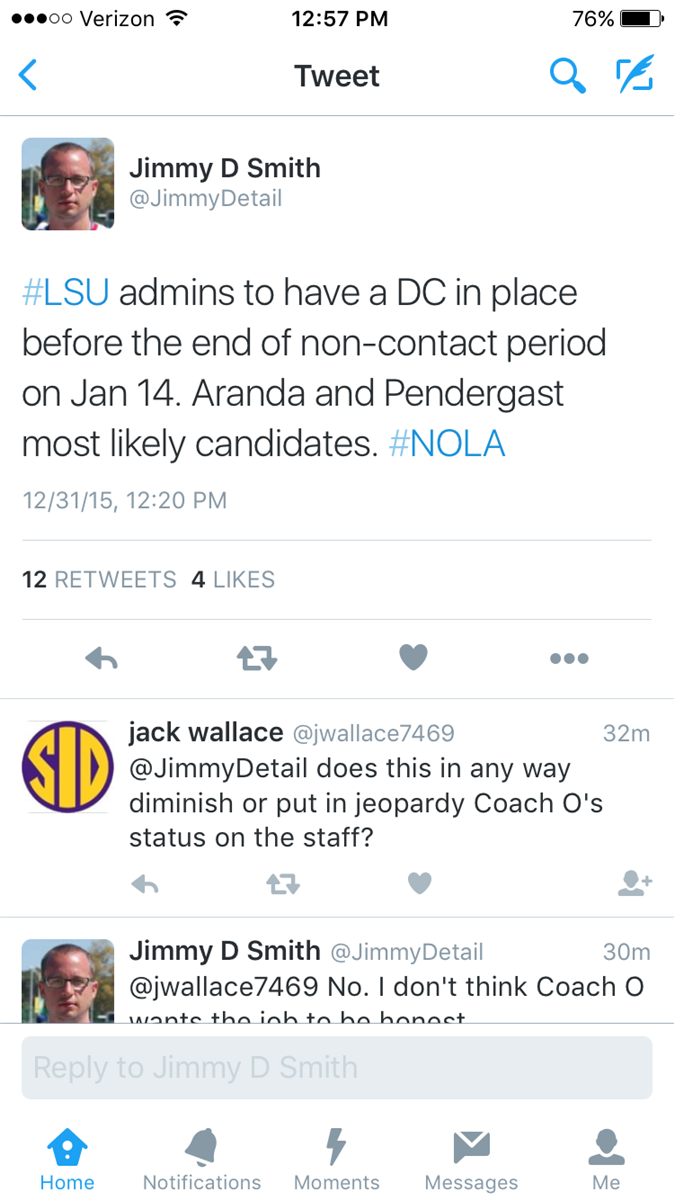Open the Notifications tab
The width and height of the screenshot is (674, 1200).
pyautogui.click(x=202, y=1160)
